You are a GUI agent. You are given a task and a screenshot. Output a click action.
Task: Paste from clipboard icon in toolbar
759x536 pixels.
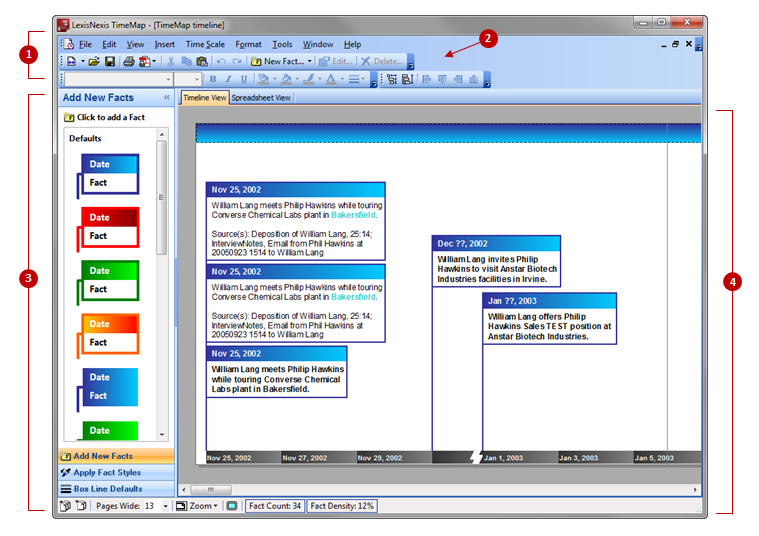[x=202, y=61]
